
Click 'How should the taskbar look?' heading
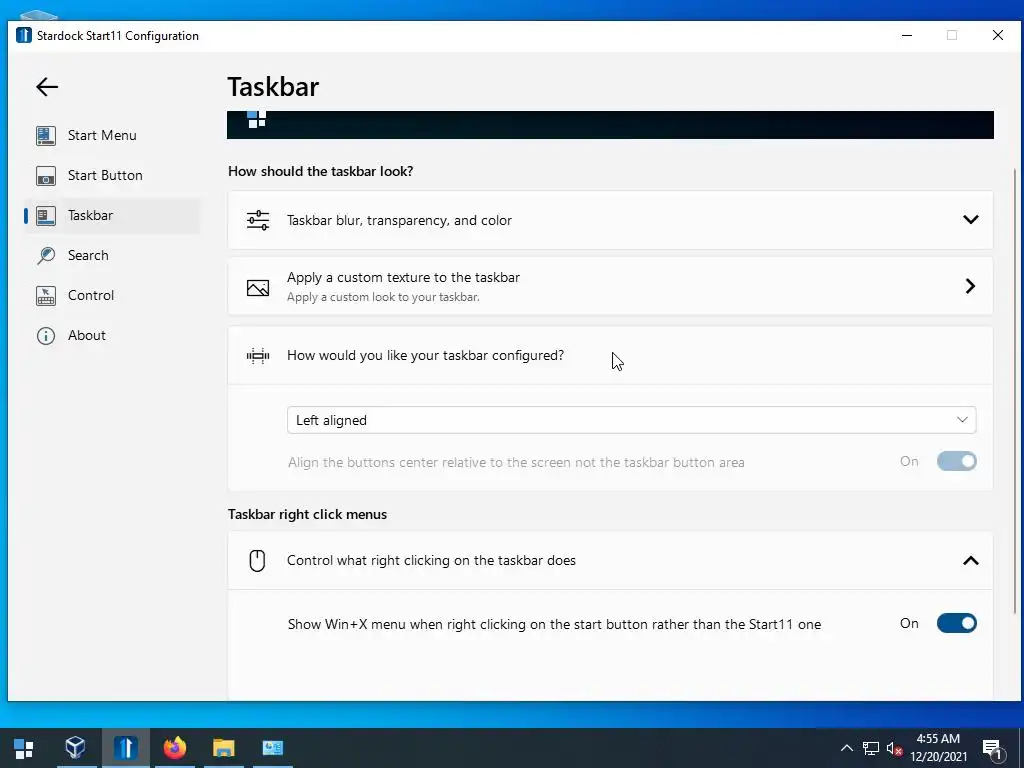pyautogui.click(x=320, y=171)
